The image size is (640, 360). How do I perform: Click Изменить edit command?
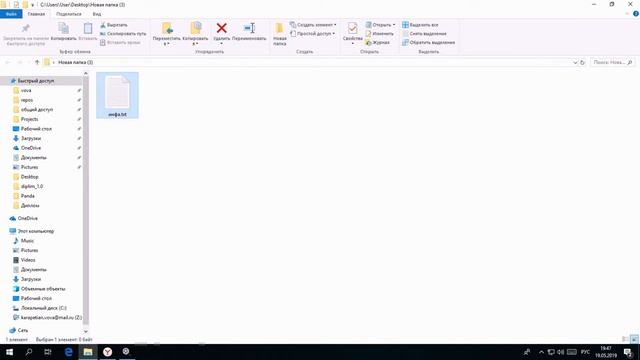(380, 33)
